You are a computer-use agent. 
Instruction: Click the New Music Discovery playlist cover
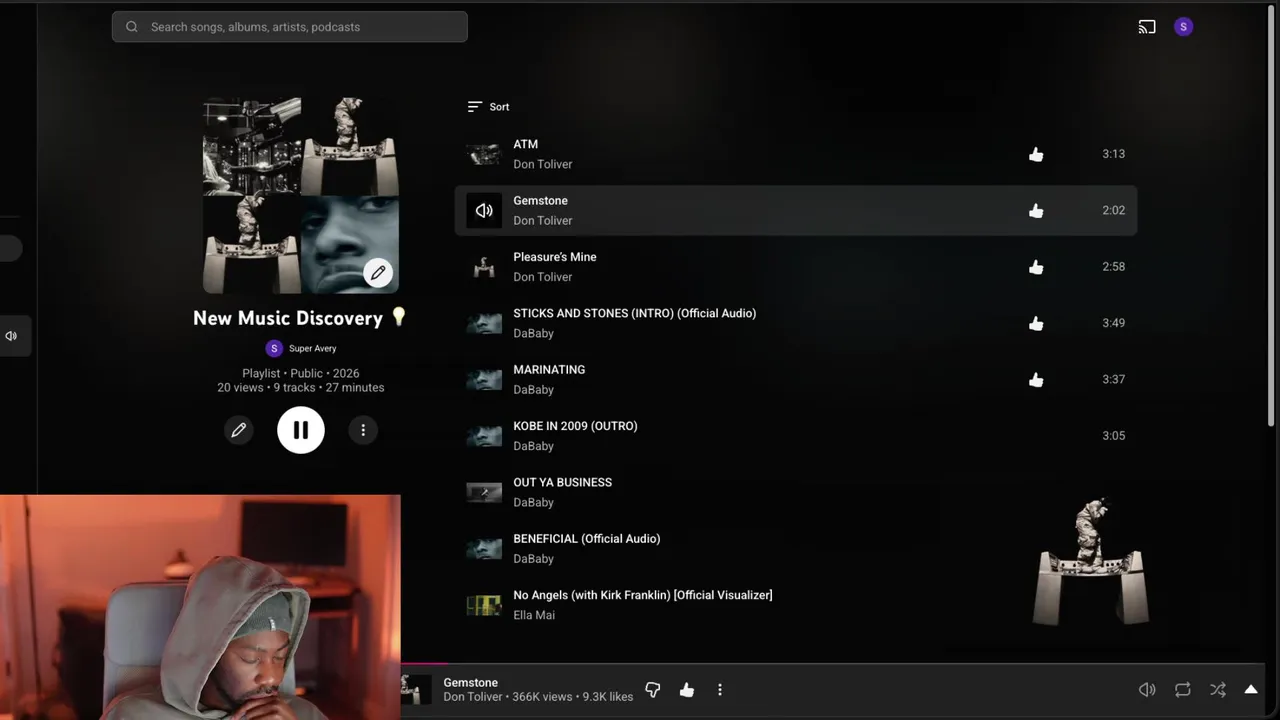click(x=301, y=196)
